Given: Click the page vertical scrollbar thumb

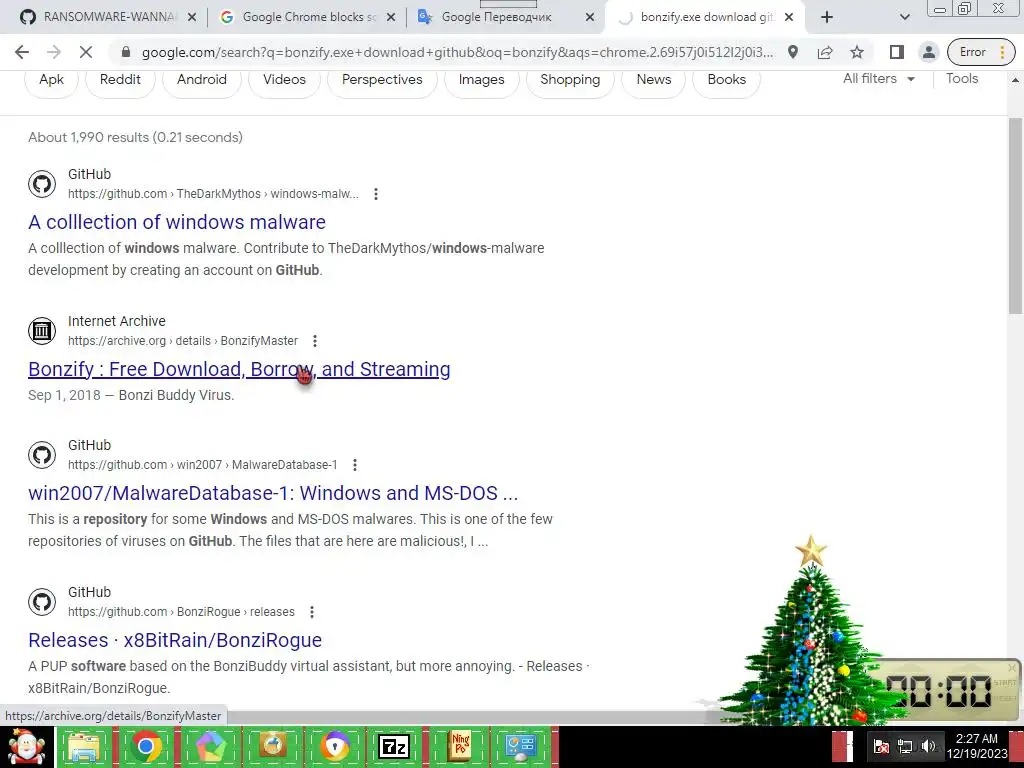Looking at the screenshot, I should [1016, 216].
